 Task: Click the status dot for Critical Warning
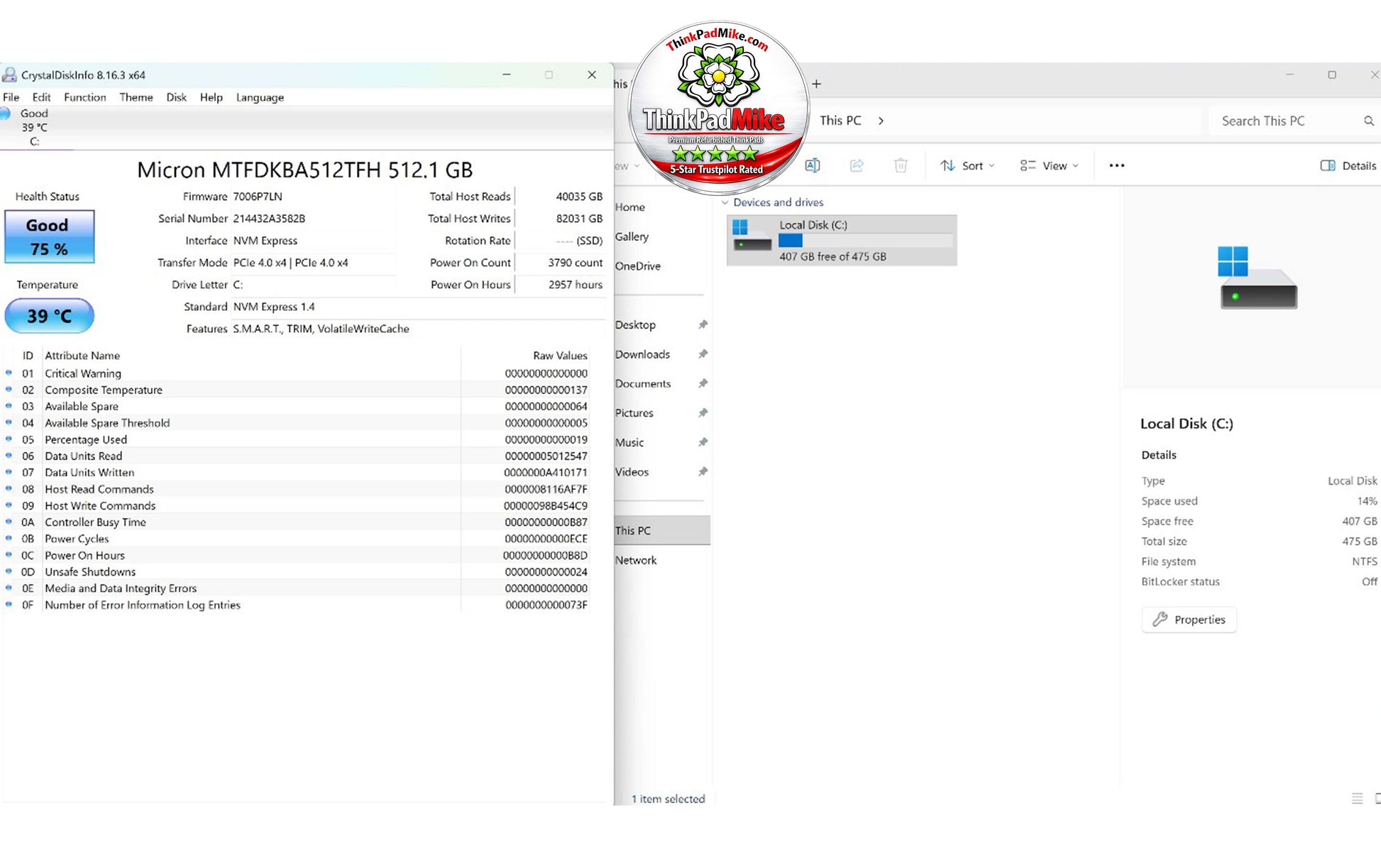coord(9,373)
